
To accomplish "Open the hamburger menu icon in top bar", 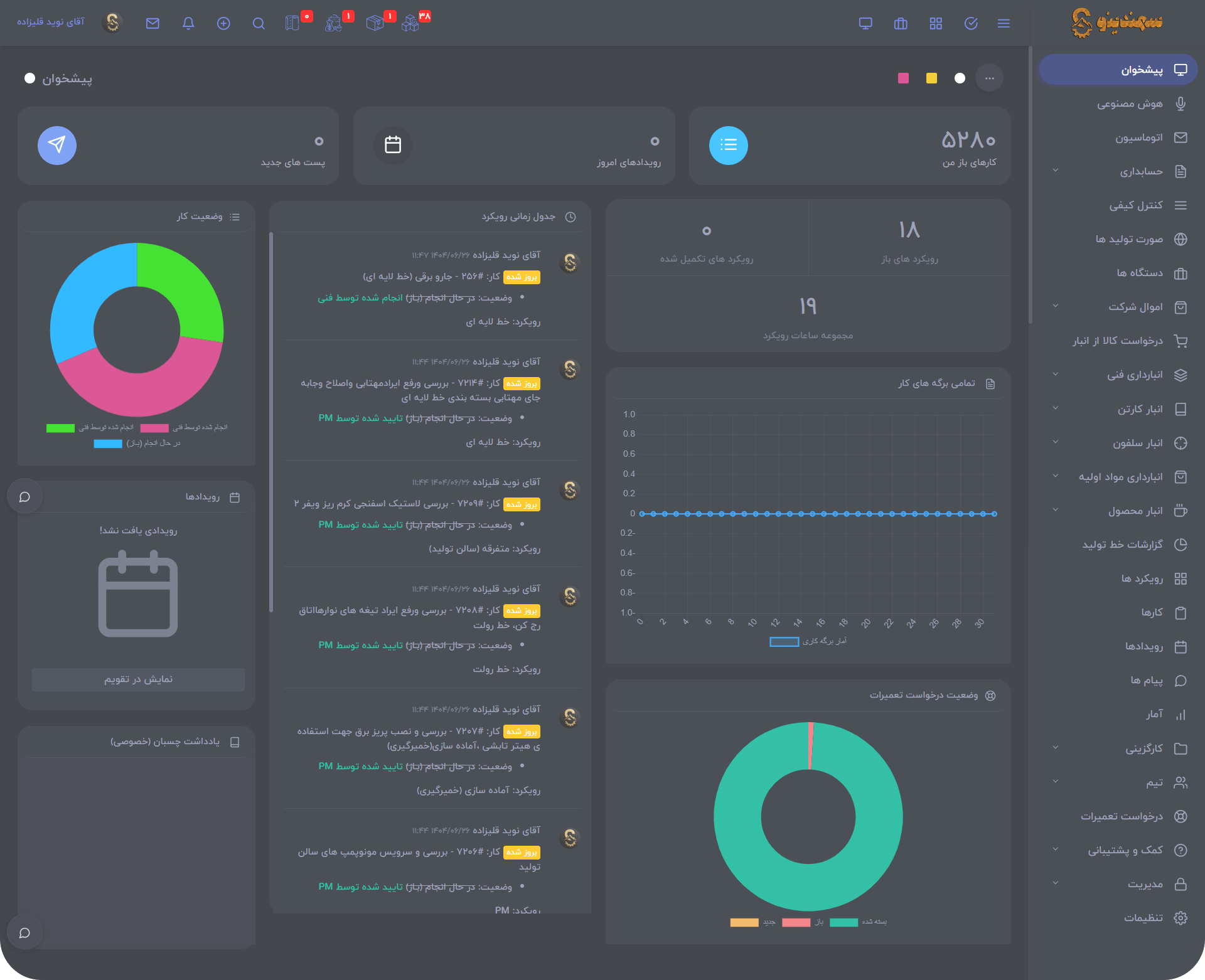I will pyautogui.click(x=1004, y=23).
